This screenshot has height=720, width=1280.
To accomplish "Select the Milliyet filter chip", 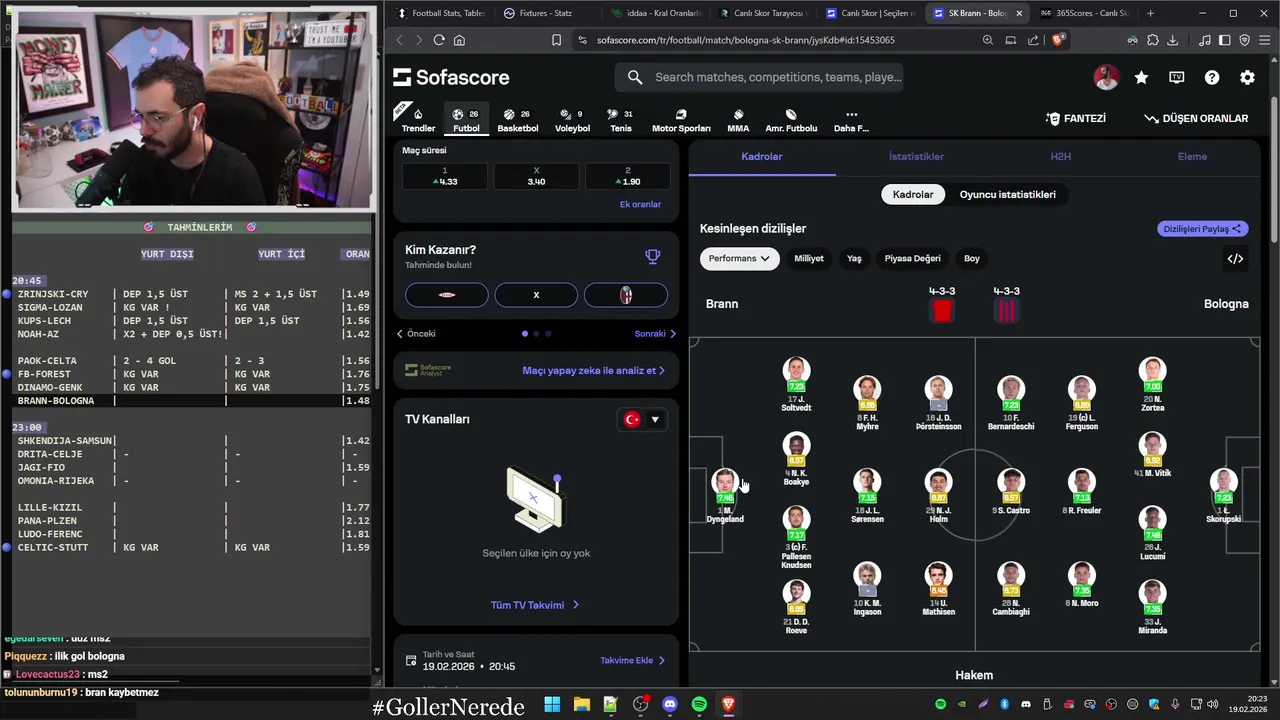I will pos(809,258).
